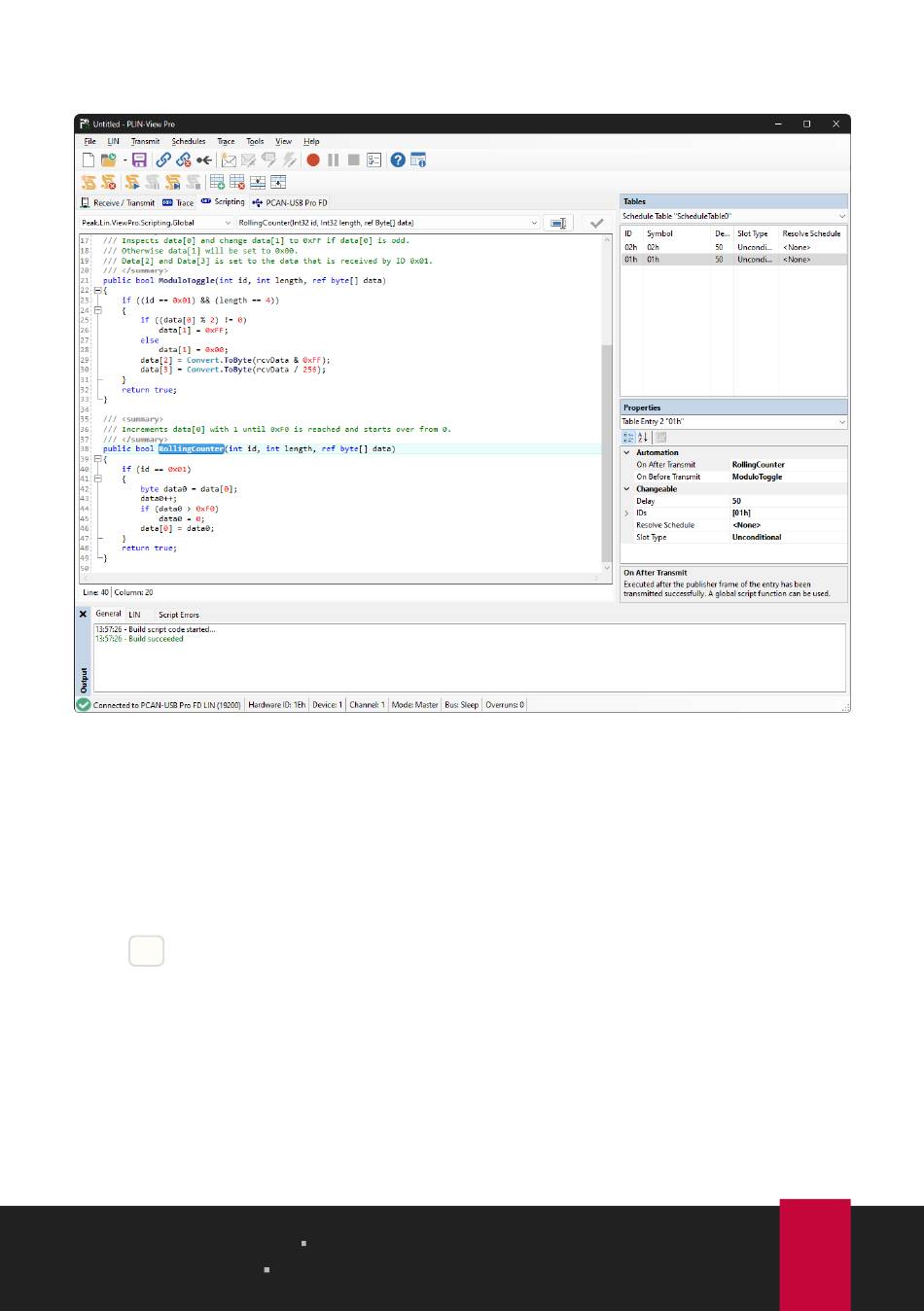Click the rename field icon beside the function dropdown
924x1311 pixels.
558,223
